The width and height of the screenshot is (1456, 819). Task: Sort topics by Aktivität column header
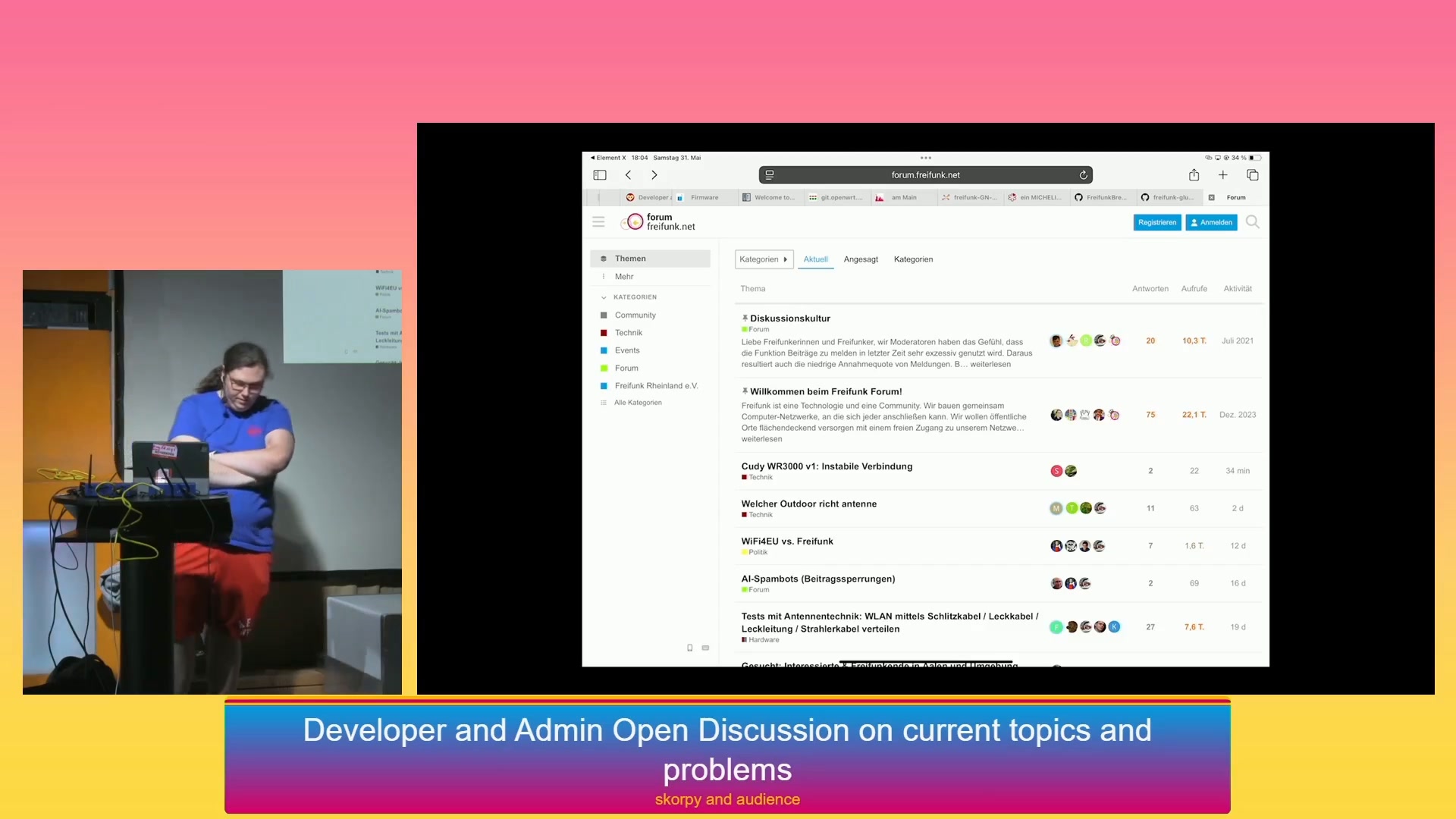point(1237,289)
